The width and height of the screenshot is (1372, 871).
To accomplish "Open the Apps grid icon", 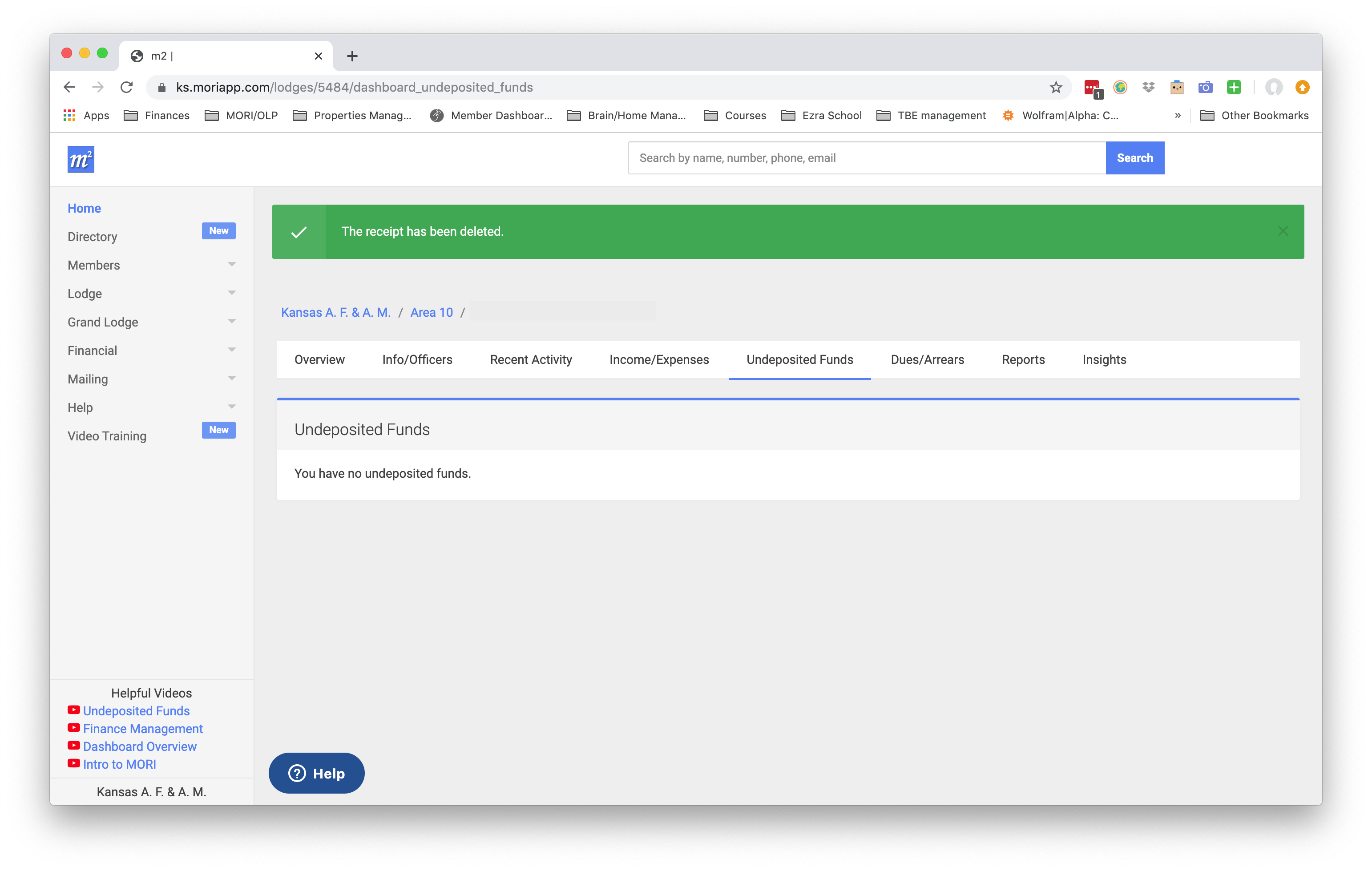I will [69, 116].
